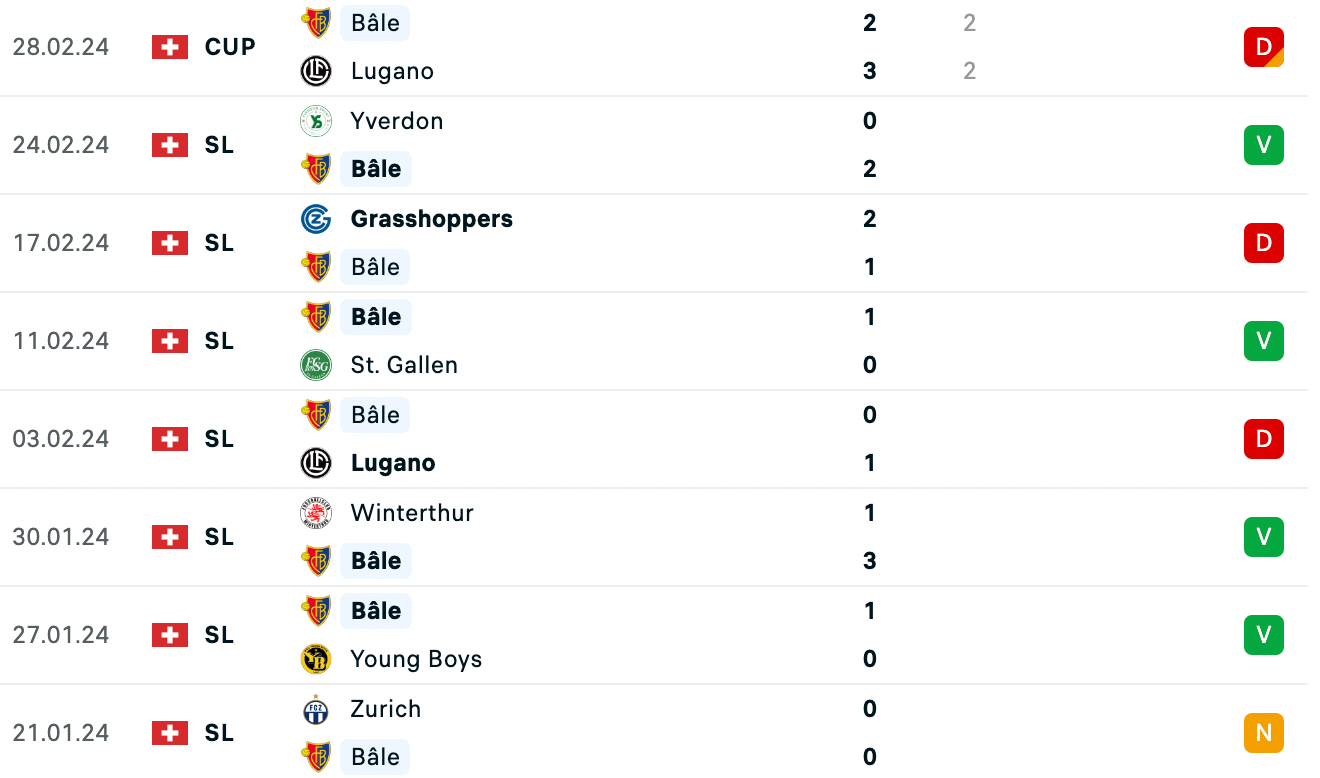This screenshot has height=778, width=1320.
Task: Click the D badge for the cup match
Action: point(1264,47)
